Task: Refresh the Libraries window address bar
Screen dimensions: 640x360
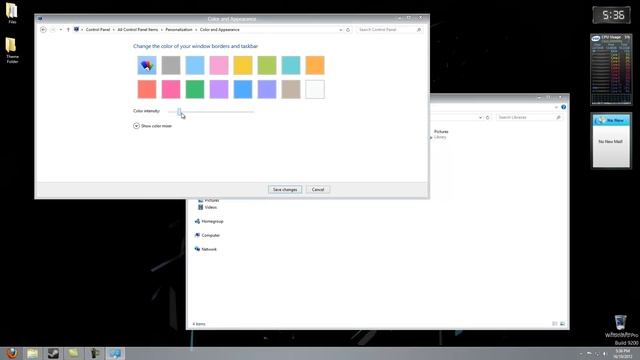Action: (488, 118)
